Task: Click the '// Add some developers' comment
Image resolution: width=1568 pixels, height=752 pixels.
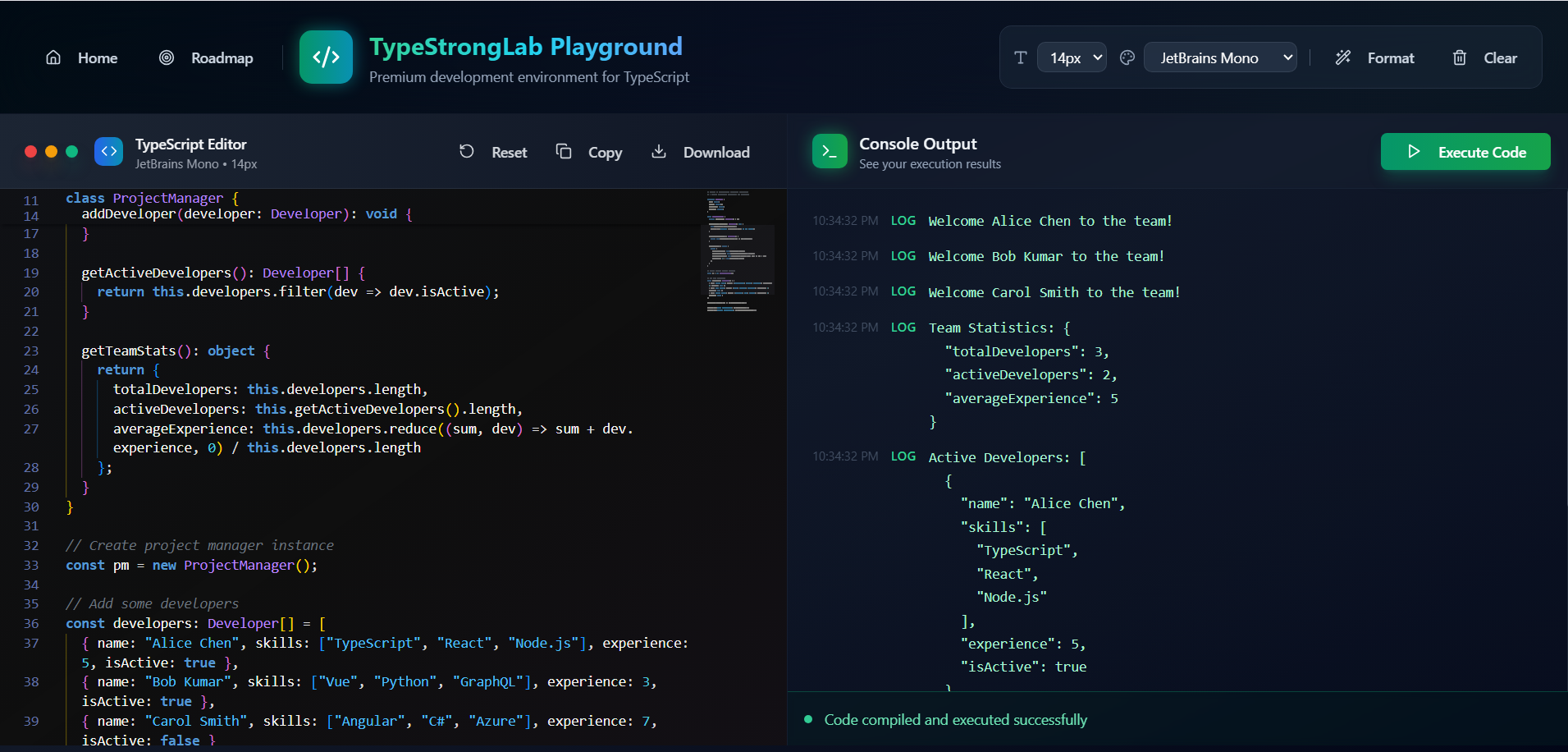Action: click(152, 603)
